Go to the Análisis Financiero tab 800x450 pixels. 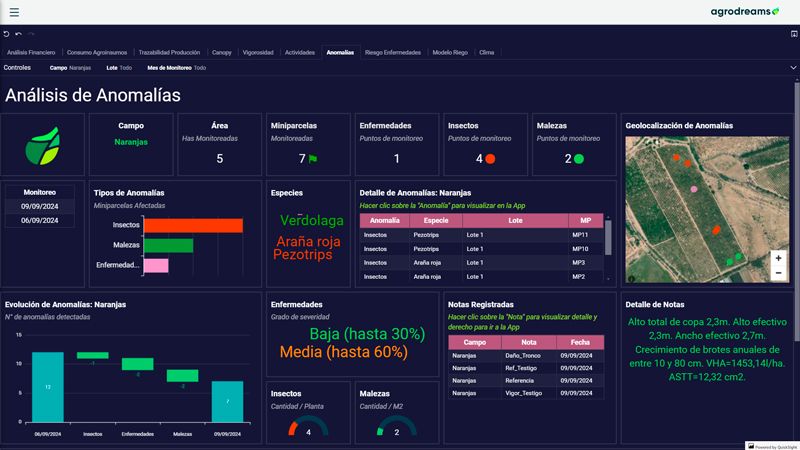(31, 52)
